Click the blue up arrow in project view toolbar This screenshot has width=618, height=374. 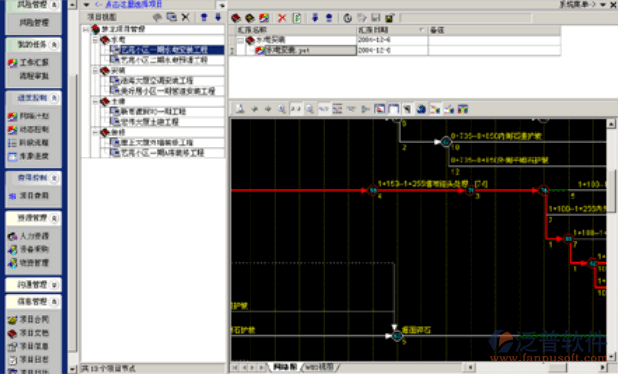[x=204, y=17]
